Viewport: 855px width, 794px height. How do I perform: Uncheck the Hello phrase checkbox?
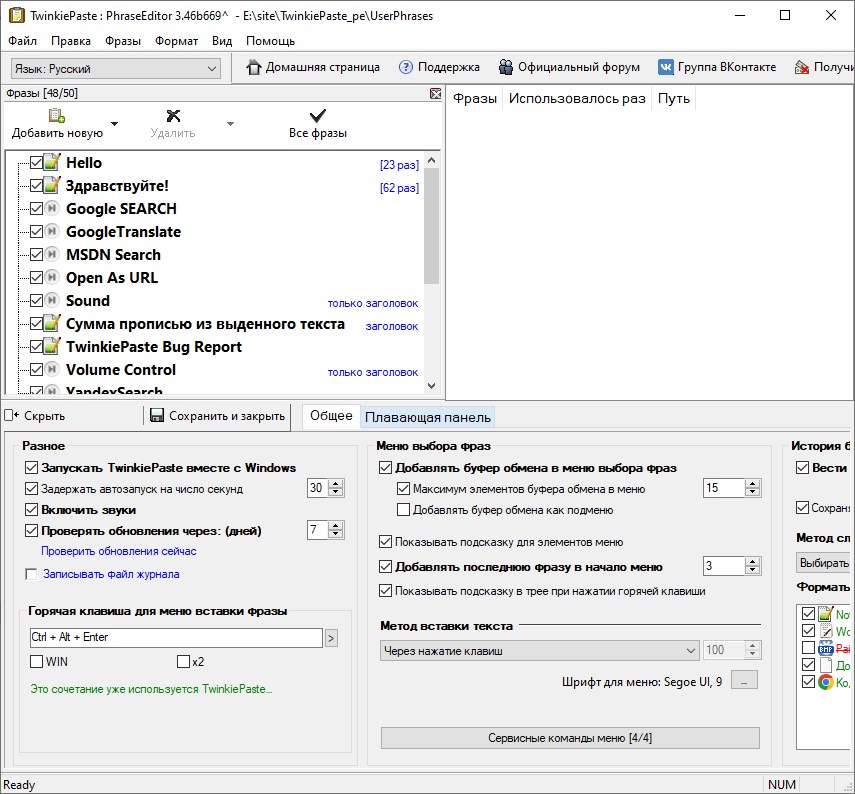click(x=37, y=163)
